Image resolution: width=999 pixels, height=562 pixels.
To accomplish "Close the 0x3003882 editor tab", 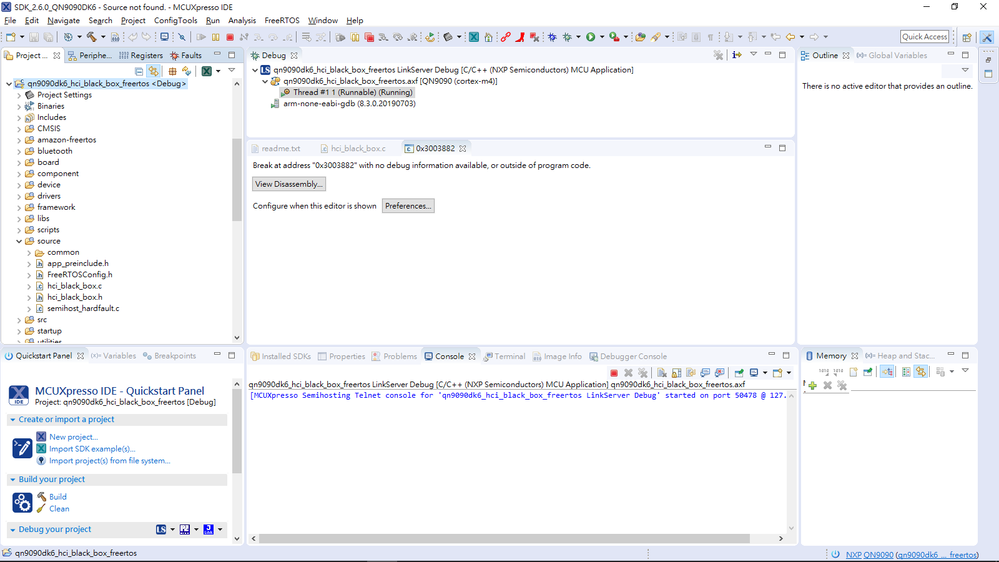I will [x=463, y=148].
